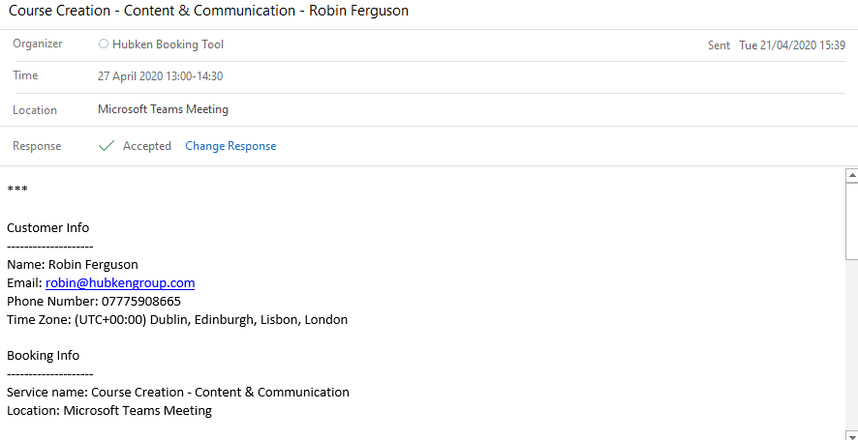Click the Service name line in body

(x=178, y=392)
